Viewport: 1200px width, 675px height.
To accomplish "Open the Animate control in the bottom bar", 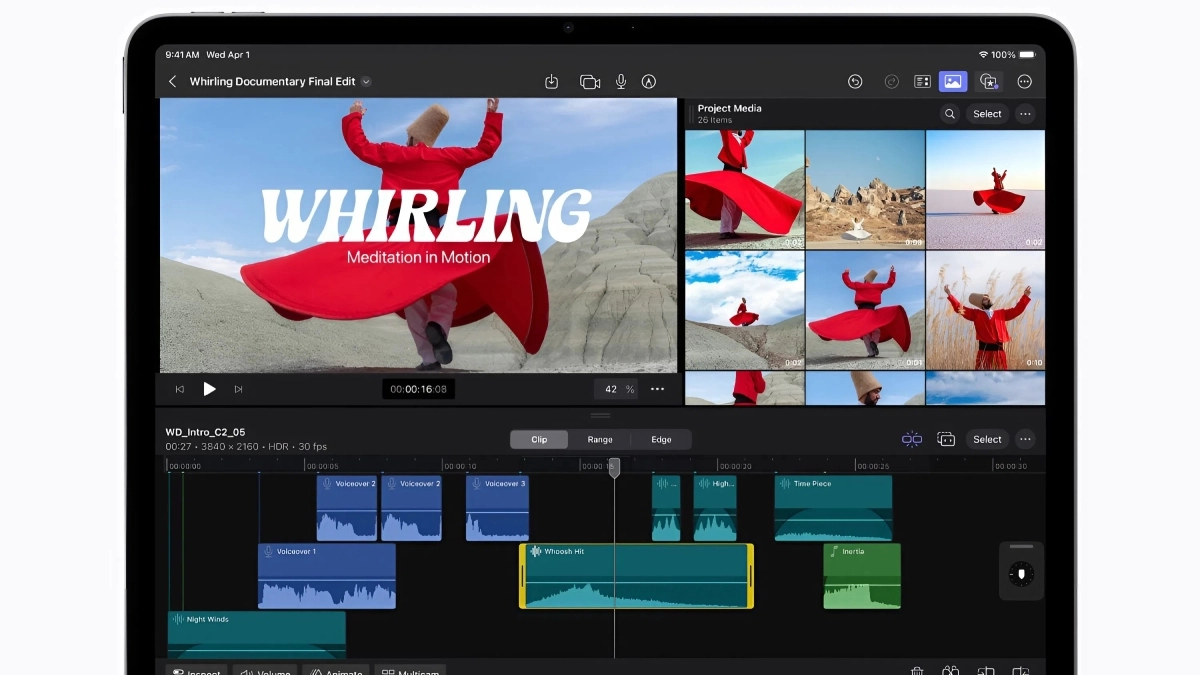I will 335,671.
